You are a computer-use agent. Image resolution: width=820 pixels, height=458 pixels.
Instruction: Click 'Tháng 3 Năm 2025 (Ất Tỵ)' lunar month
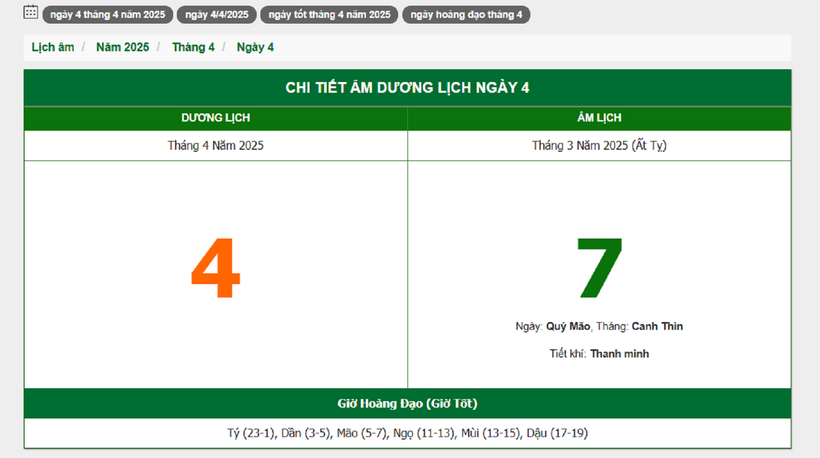click(x=599, y=145)
